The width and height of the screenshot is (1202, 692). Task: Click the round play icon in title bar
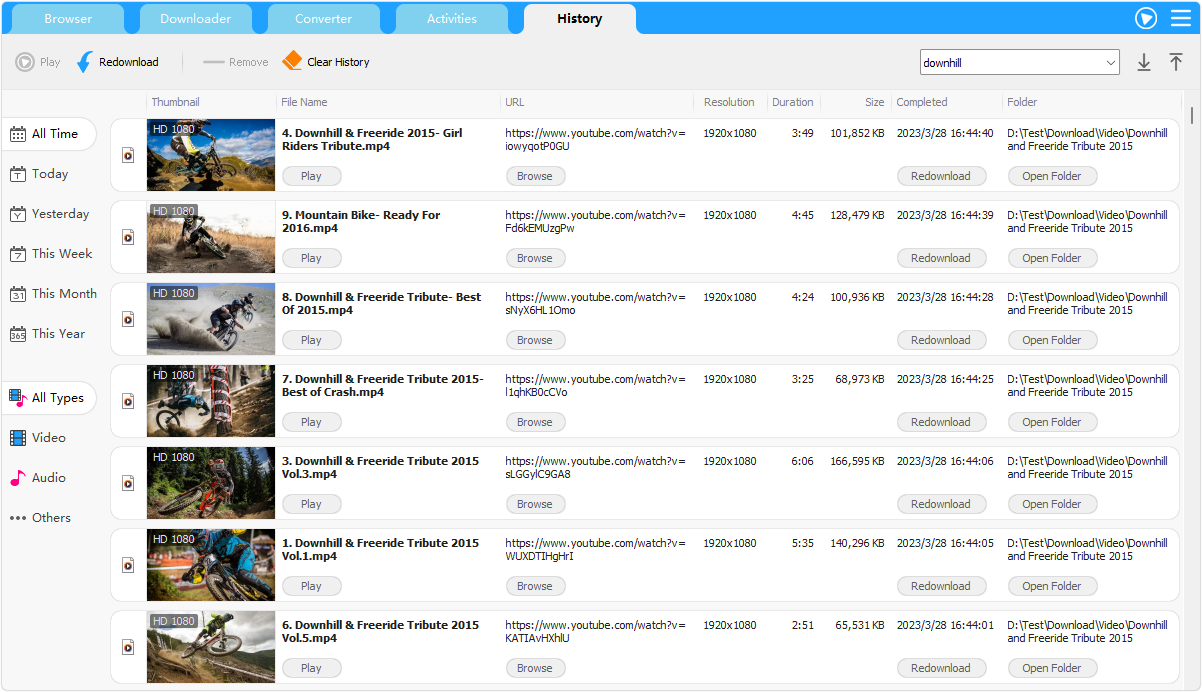1146,18
